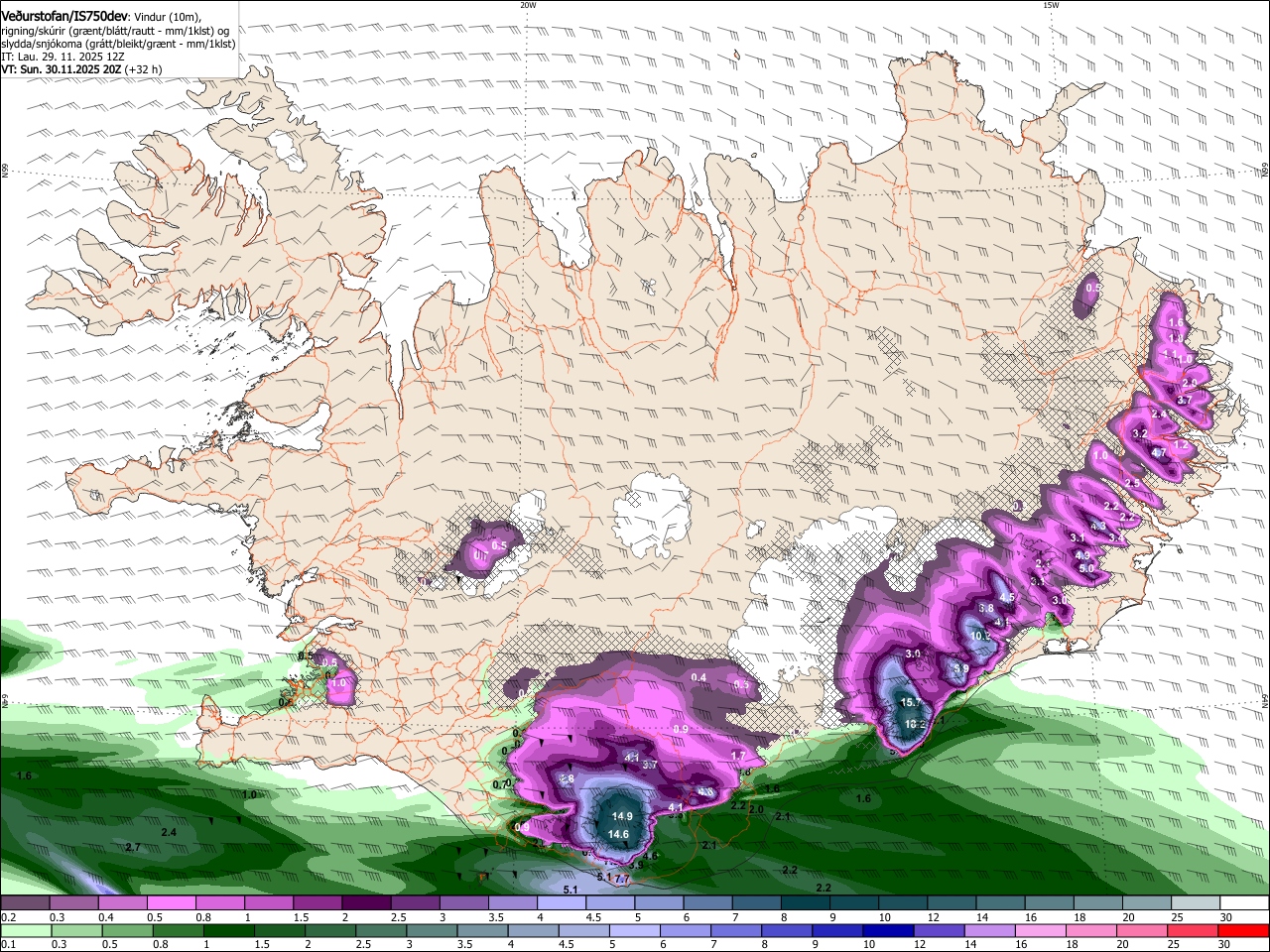Click the 0.4 label in the snow legend
This screenshot has height=952, width=1270.
(106, 917)
